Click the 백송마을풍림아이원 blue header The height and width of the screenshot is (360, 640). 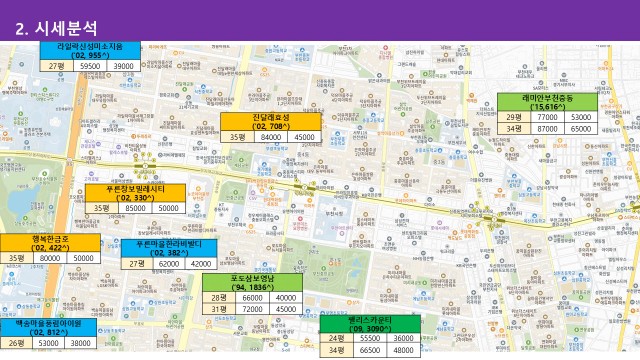(x=48, y=328)
